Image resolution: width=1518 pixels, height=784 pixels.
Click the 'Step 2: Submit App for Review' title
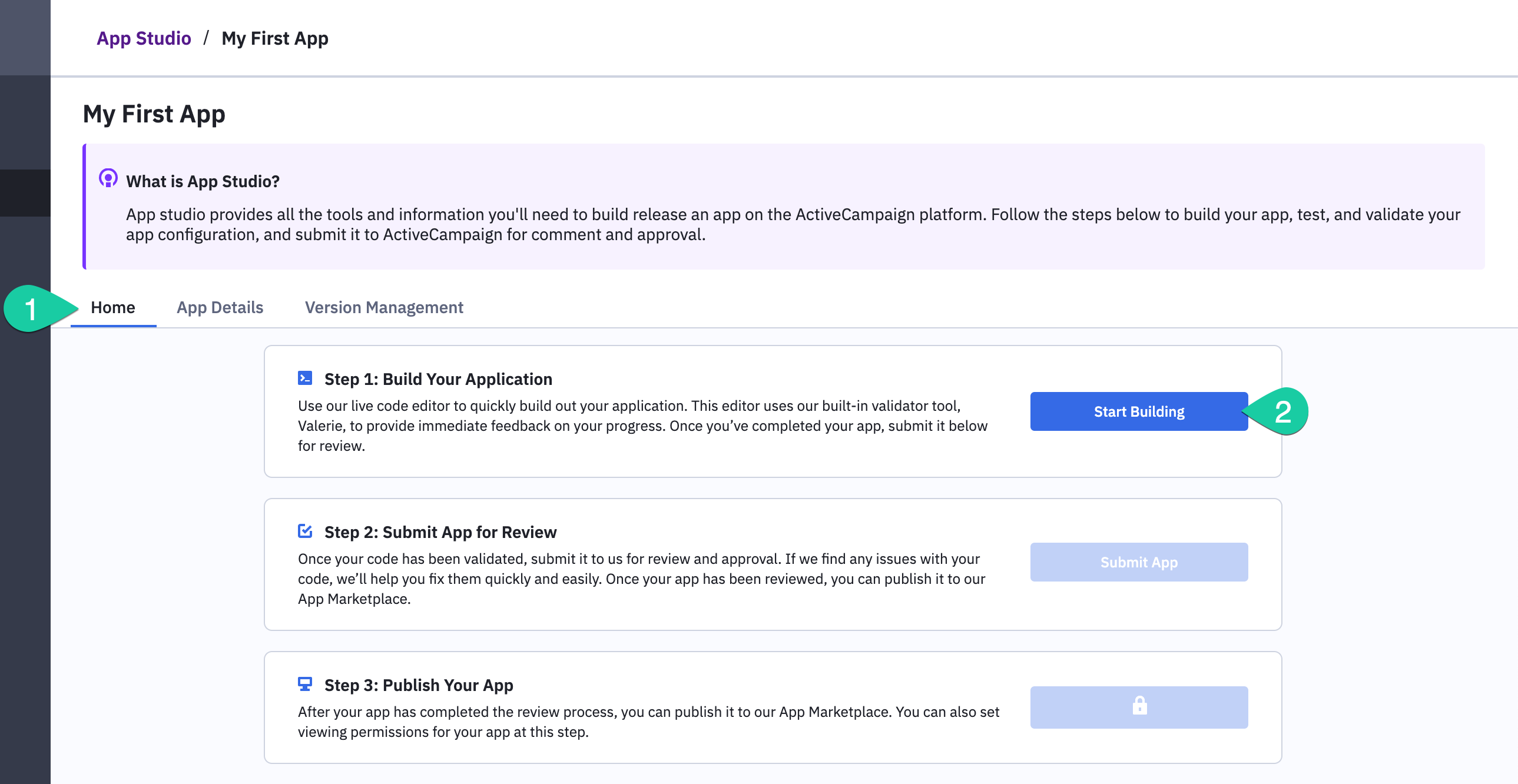(x=440, y=532)
